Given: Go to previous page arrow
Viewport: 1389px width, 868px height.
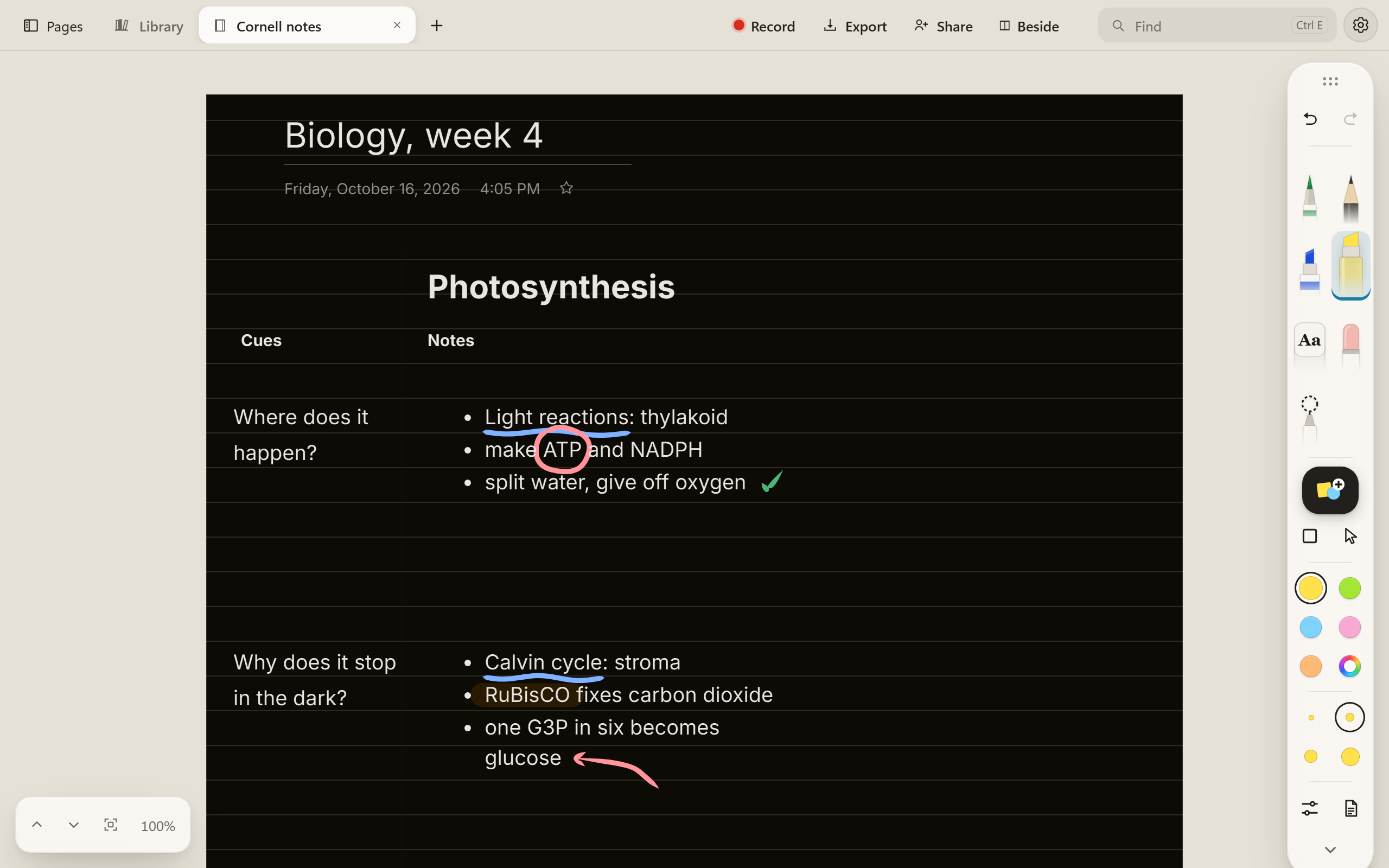Looking at the screenshot, I should click(37, 825).
